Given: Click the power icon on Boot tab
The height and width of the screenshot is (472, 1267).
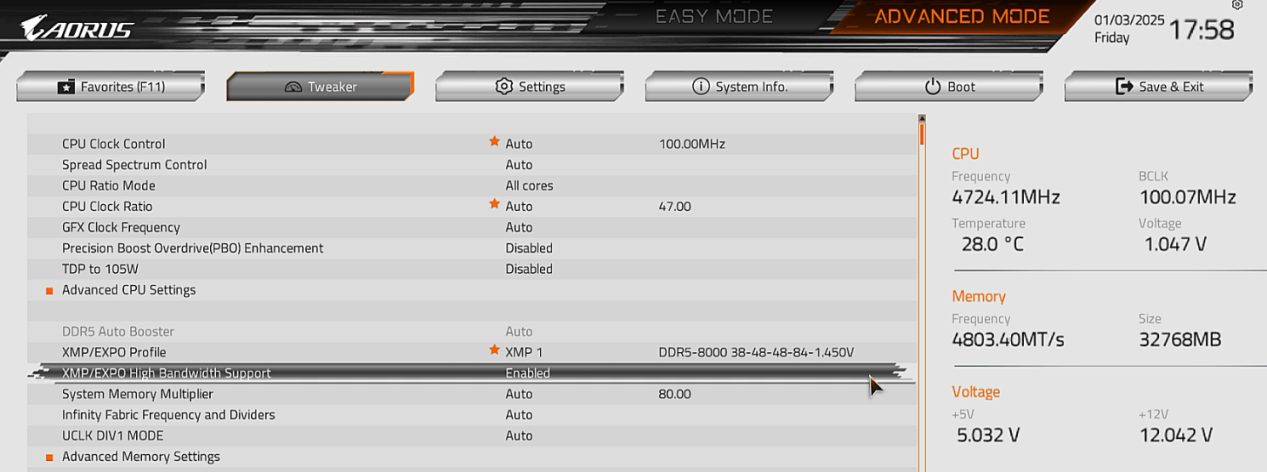Looking at the screenshot, I should (933, 87).
